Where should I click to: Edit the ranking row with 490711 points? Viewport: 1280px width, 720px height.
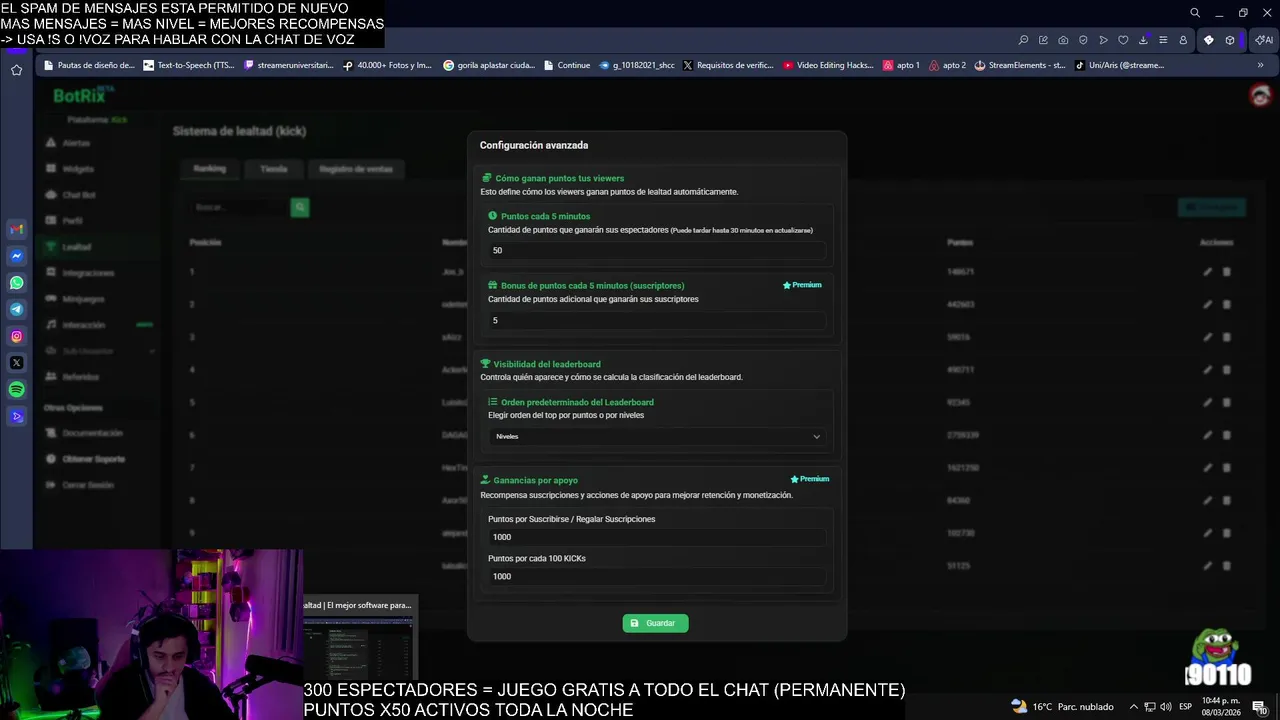point(1208,370)
